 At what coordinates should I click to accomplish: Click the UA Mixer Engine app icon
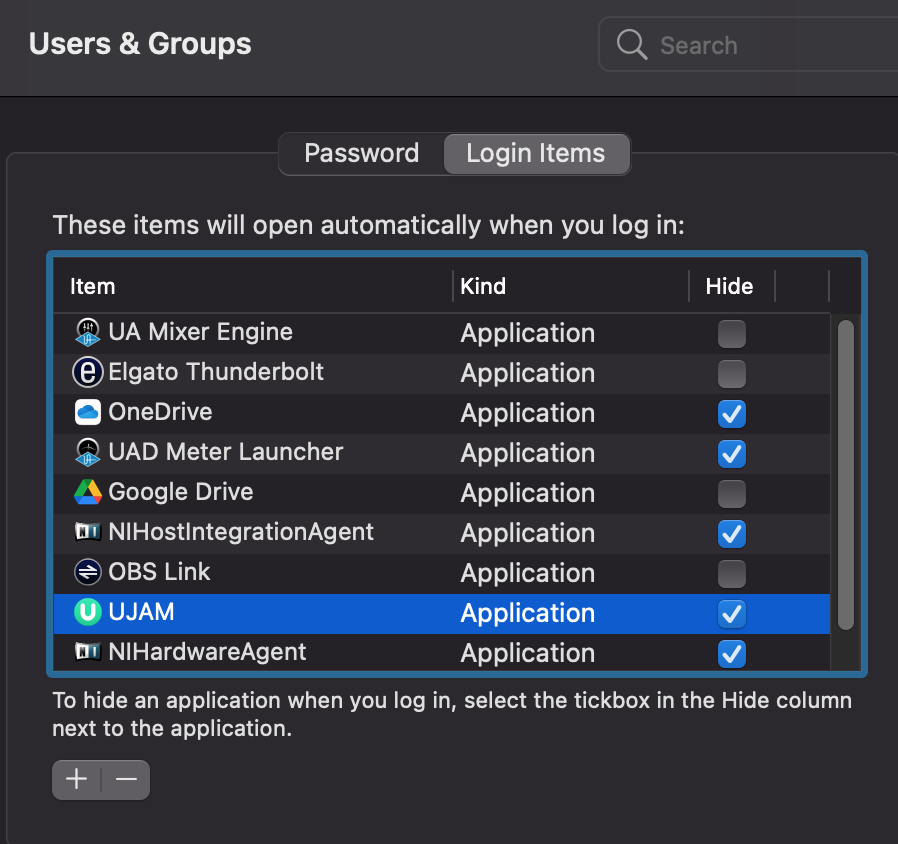point(88,333)
